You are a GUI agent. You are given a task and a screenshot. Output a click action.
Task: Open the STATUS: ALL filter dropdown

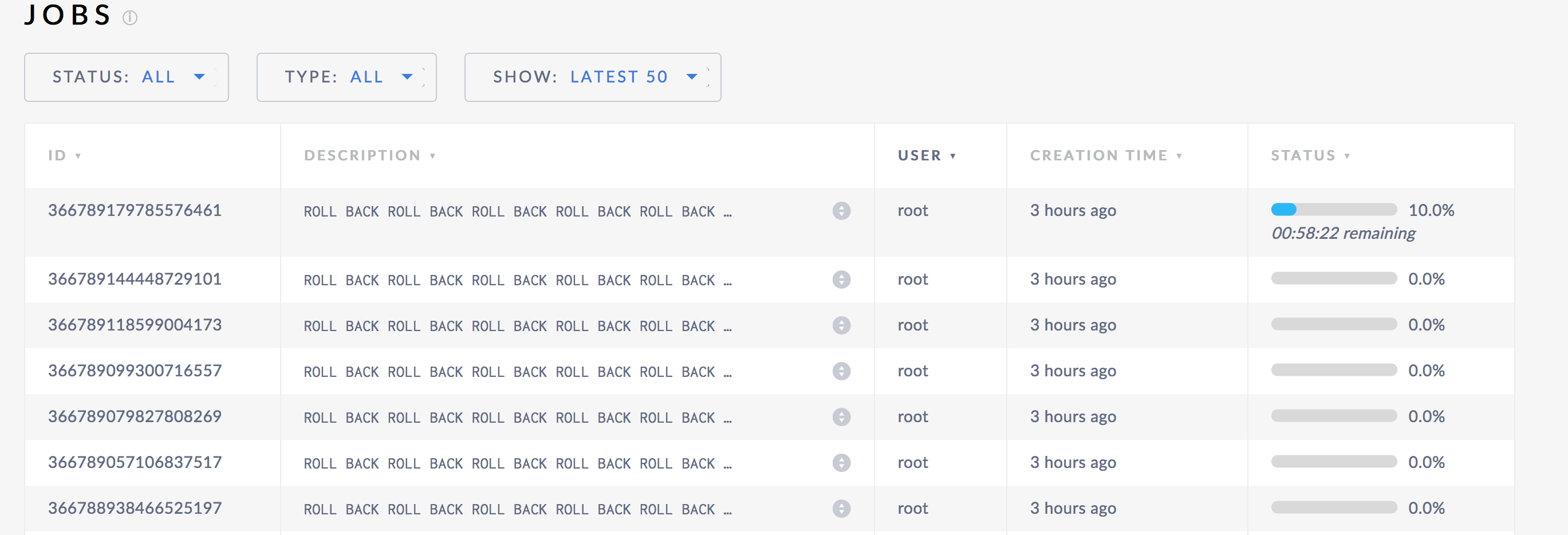pyautogui.click(x=127, y=77)
